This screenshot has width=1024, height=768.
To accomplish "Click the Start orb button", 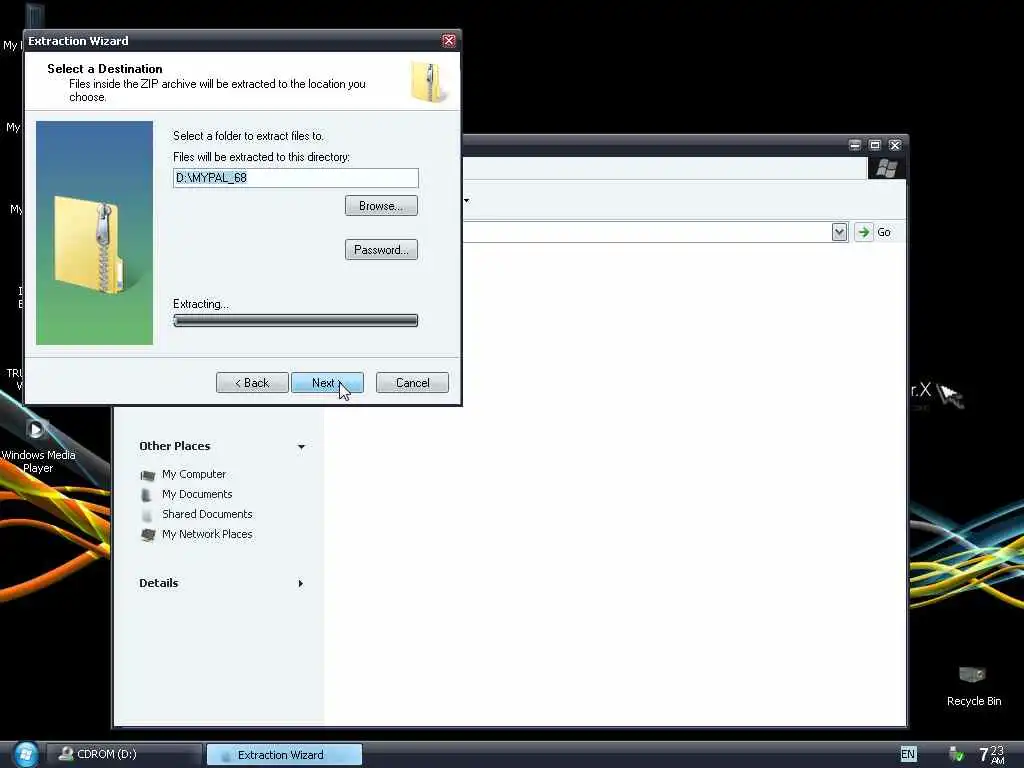I will [25, 754].
